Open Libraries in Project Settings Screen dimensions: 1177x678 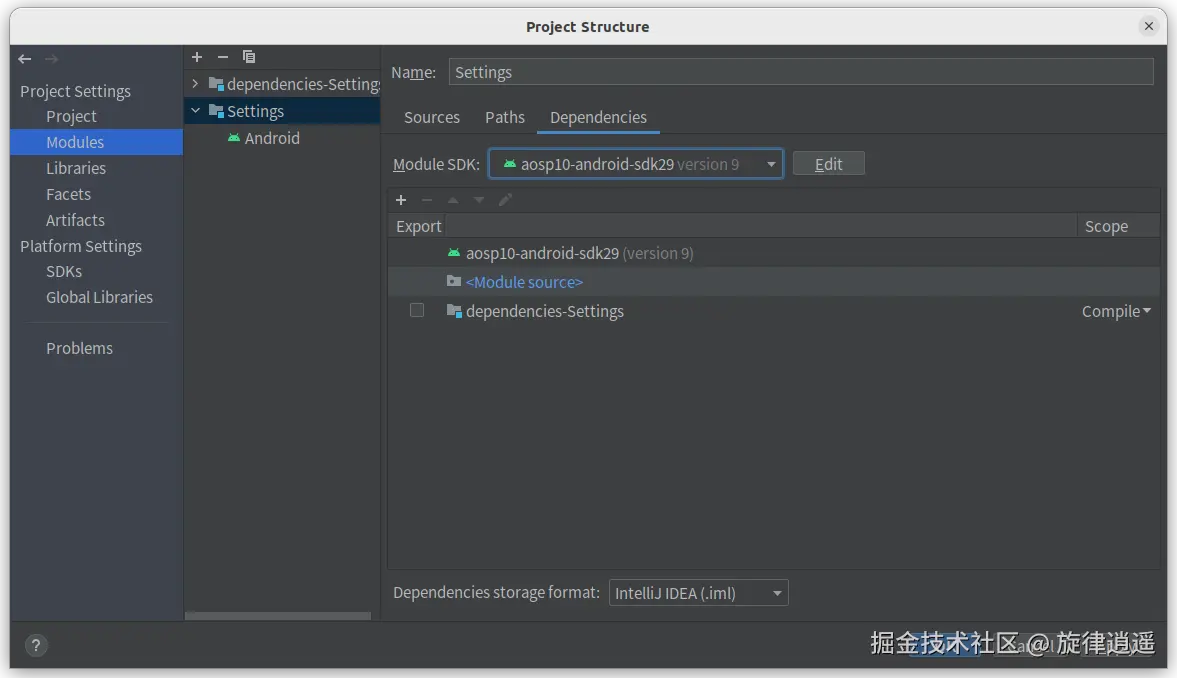[76, 168]
